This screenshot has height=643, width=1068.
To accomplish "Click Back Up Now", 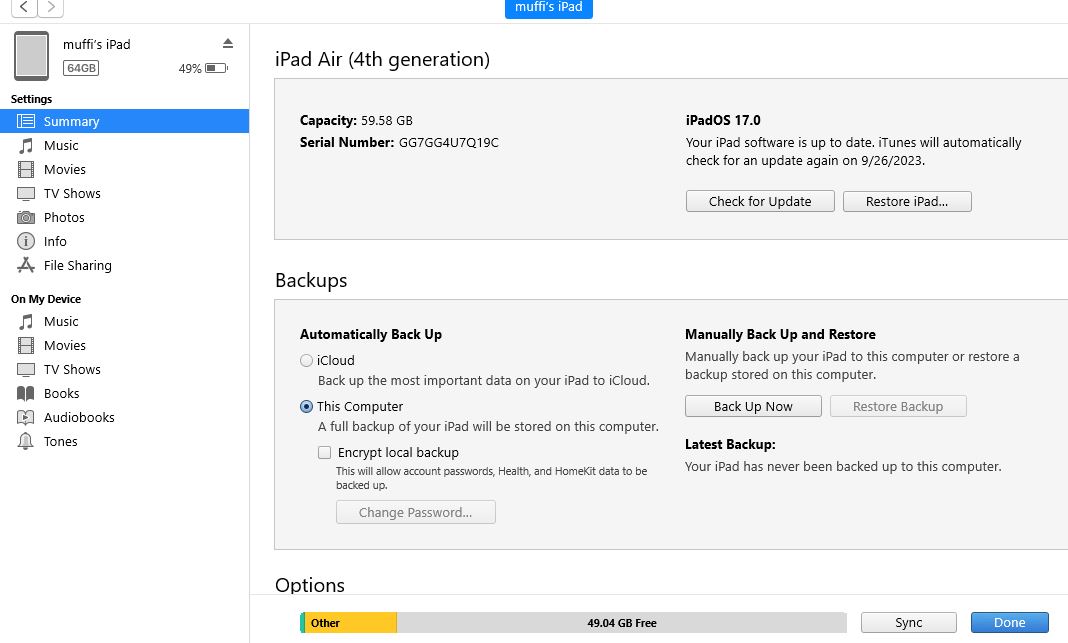I will (753, 407).
